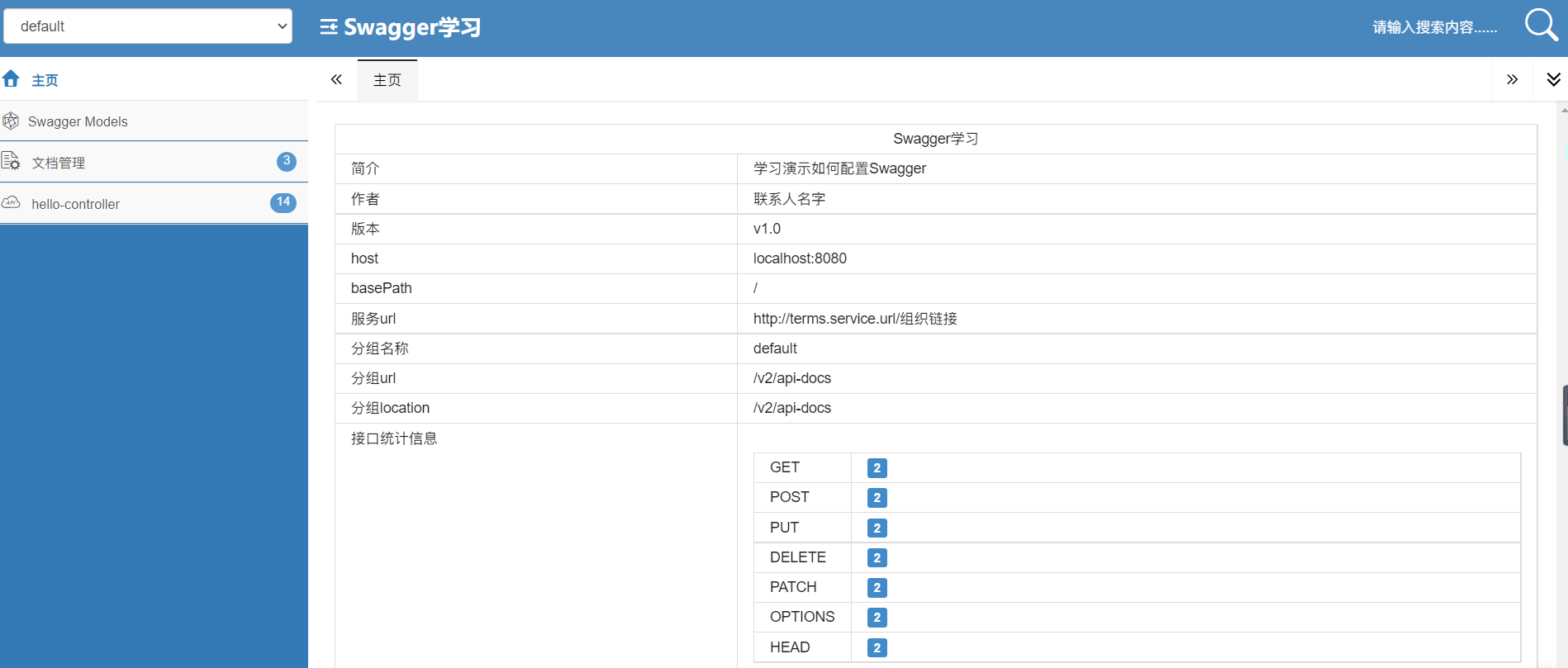Click the 文档管理 document settings icon
This screenshot has width=1568, height=668.
click(x=11, y=161)
